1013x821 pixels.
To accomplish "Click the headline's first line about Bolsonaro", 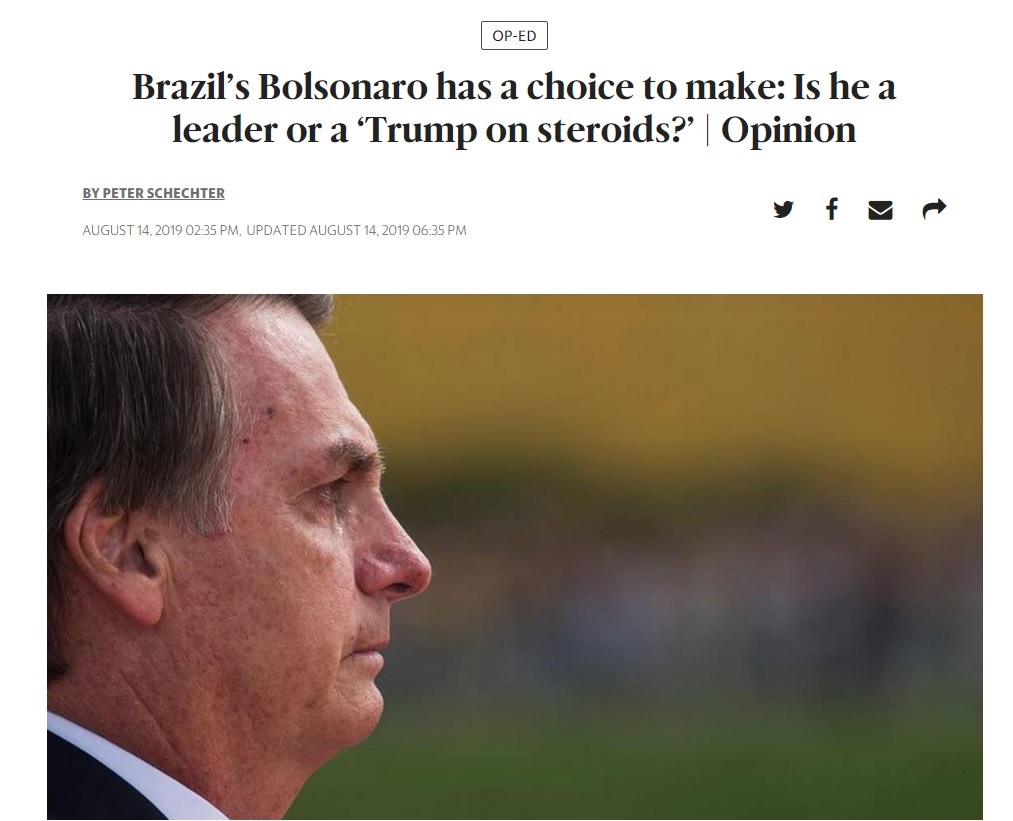I will [514, 87].
